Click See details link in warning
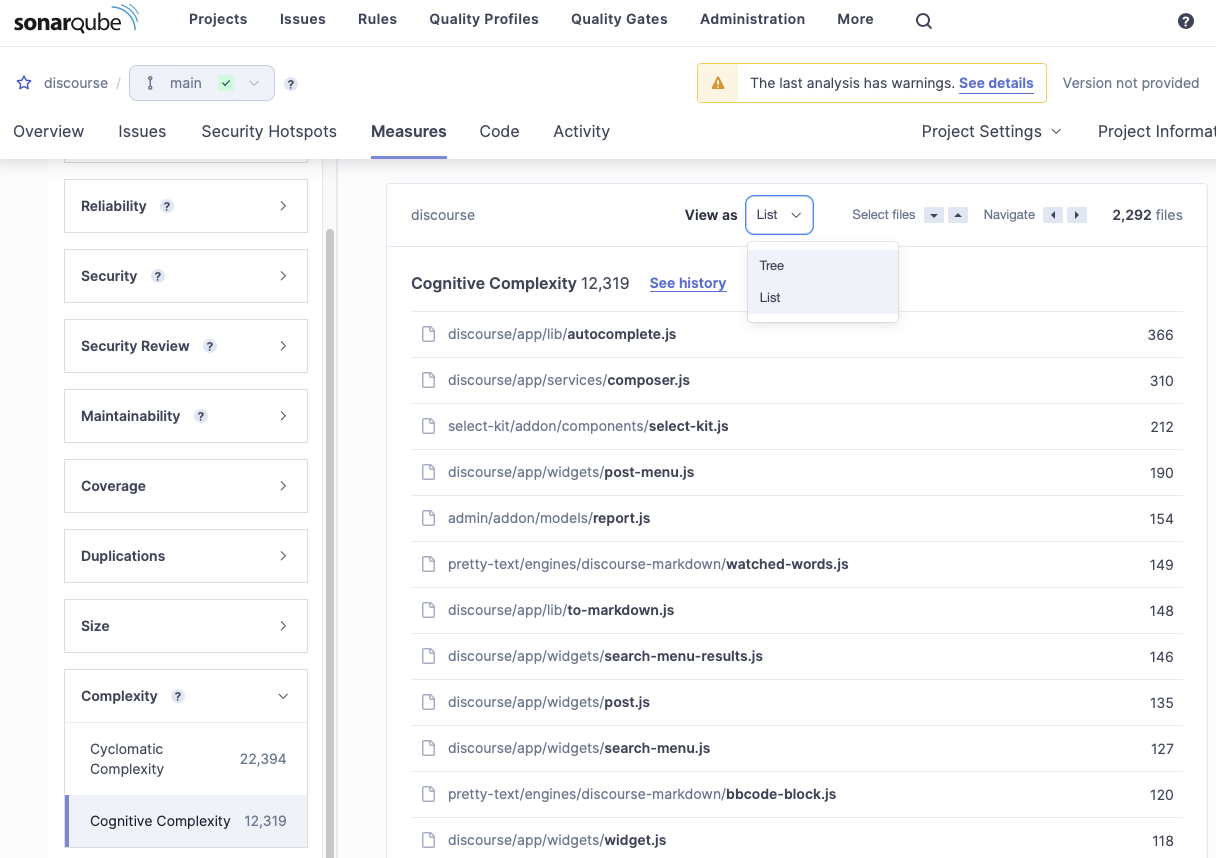Screen dimensions: 1216x858 (996, 83)
